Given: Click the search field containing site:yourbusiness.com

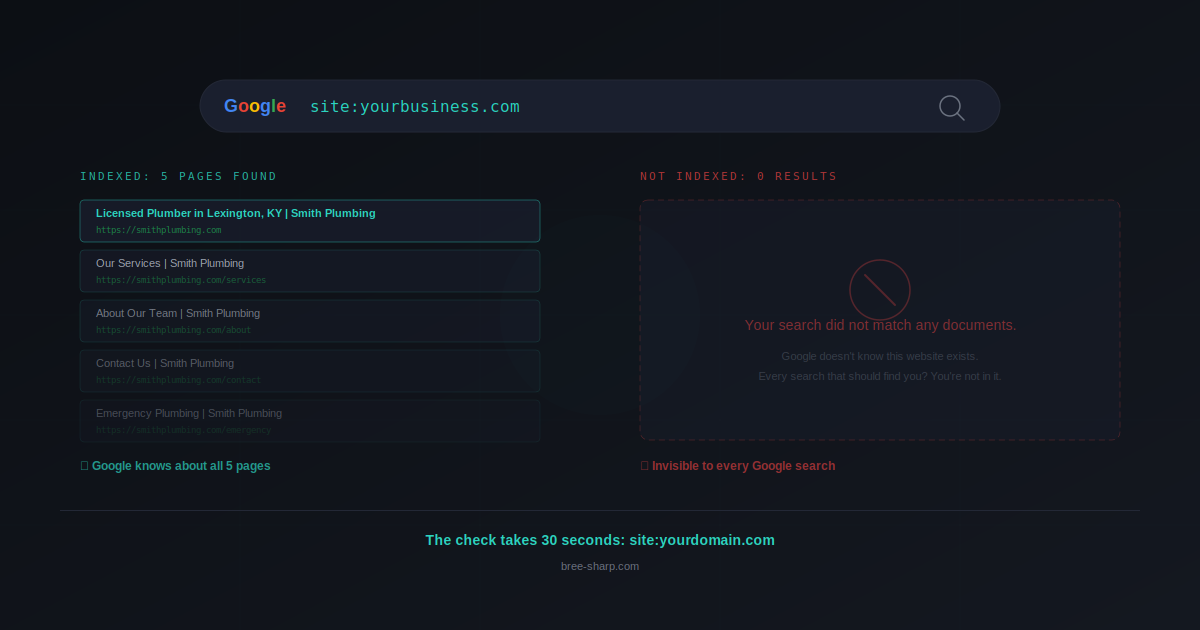Looking at the screenshot, I should [600, 106].
